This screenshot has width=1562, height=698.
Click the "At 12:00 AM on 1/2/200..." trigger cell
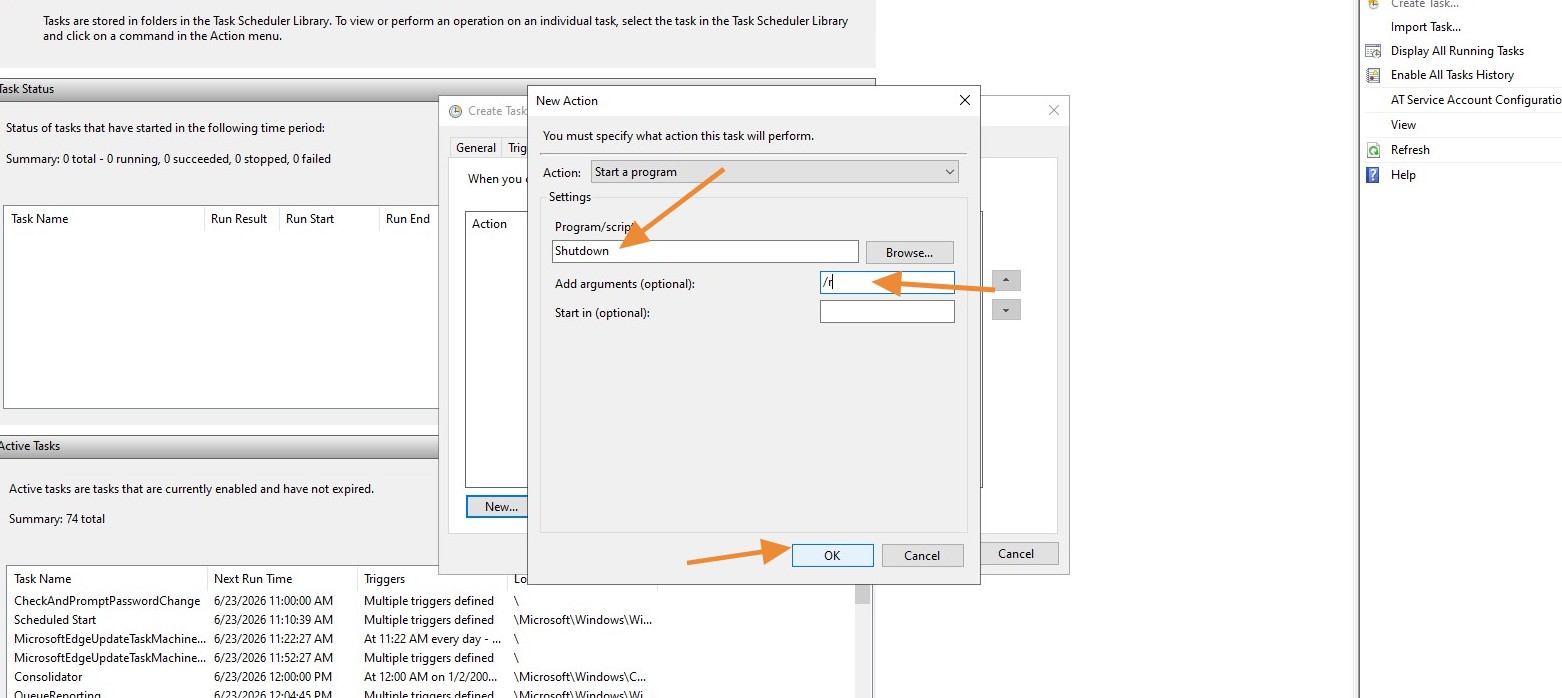pos(430,677)
